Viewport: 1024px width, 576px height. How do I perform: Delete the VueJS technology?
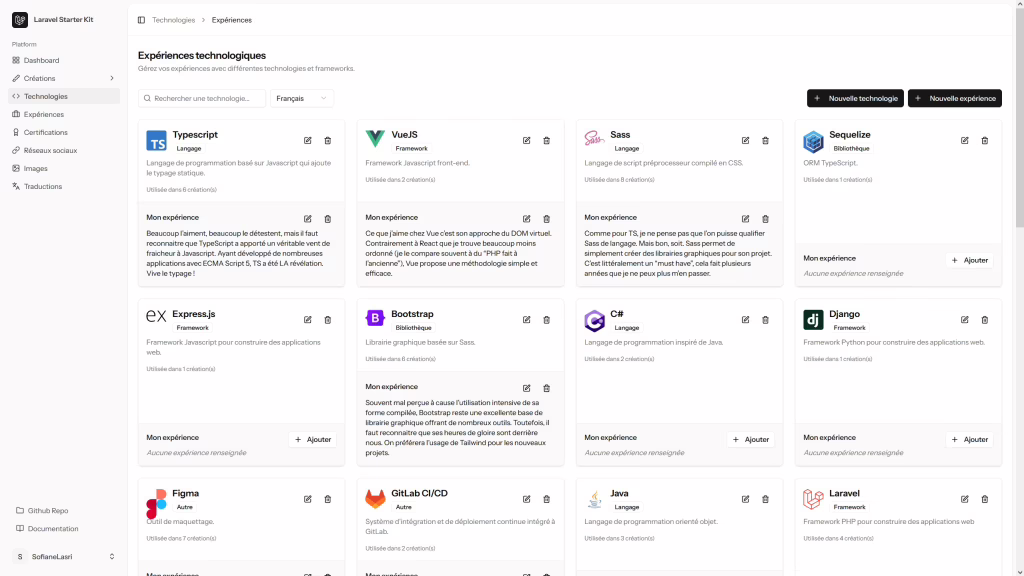[547, 140]
